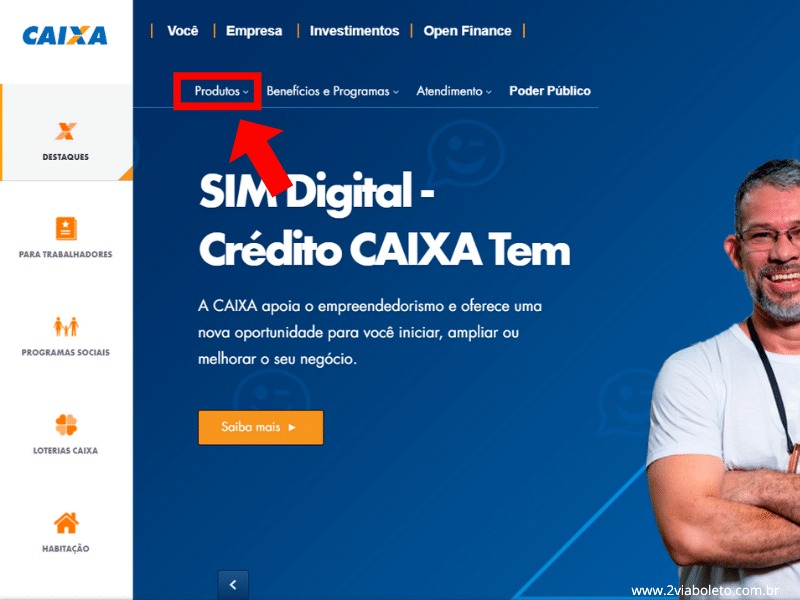Screen dimensions: 800x600
Task: Click the smiling man banner image
Action: 723,378
